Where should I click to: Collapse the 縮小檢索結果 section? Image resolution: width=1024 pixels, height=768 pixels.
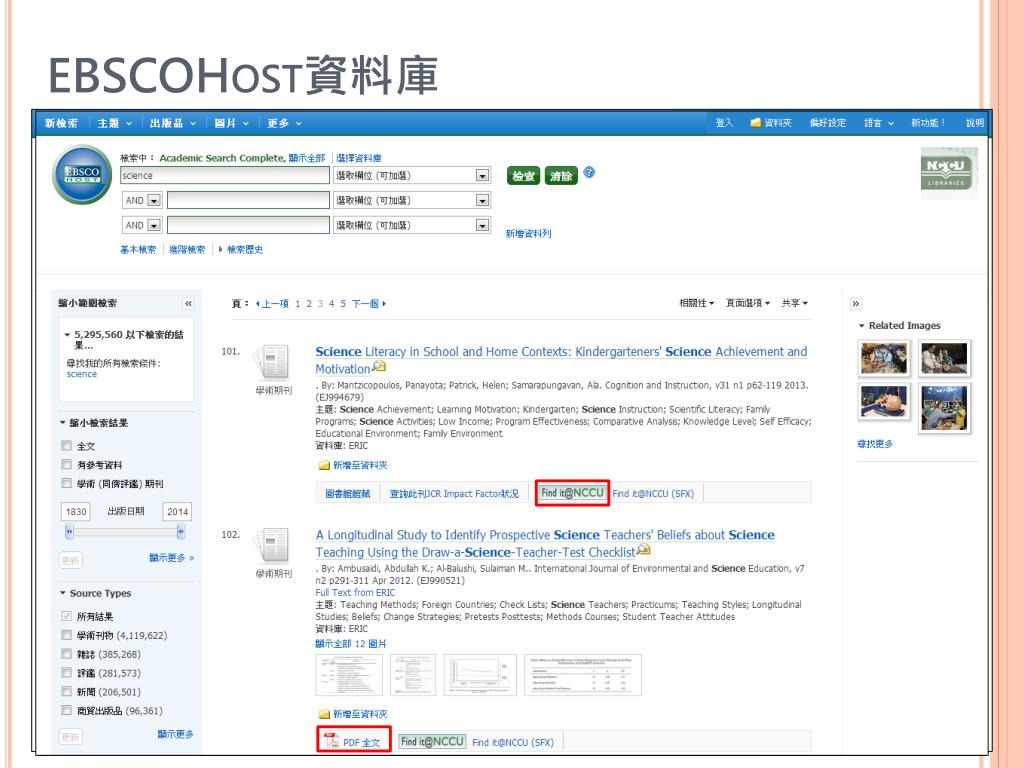(x=63, y=423)
